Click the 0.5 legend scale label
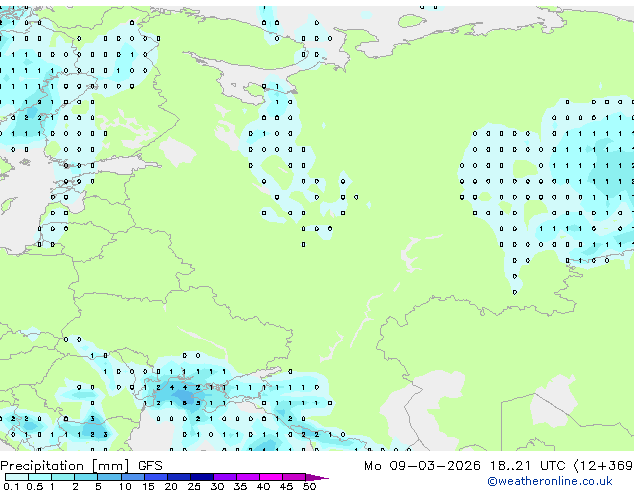 click(x=34, y=486)
